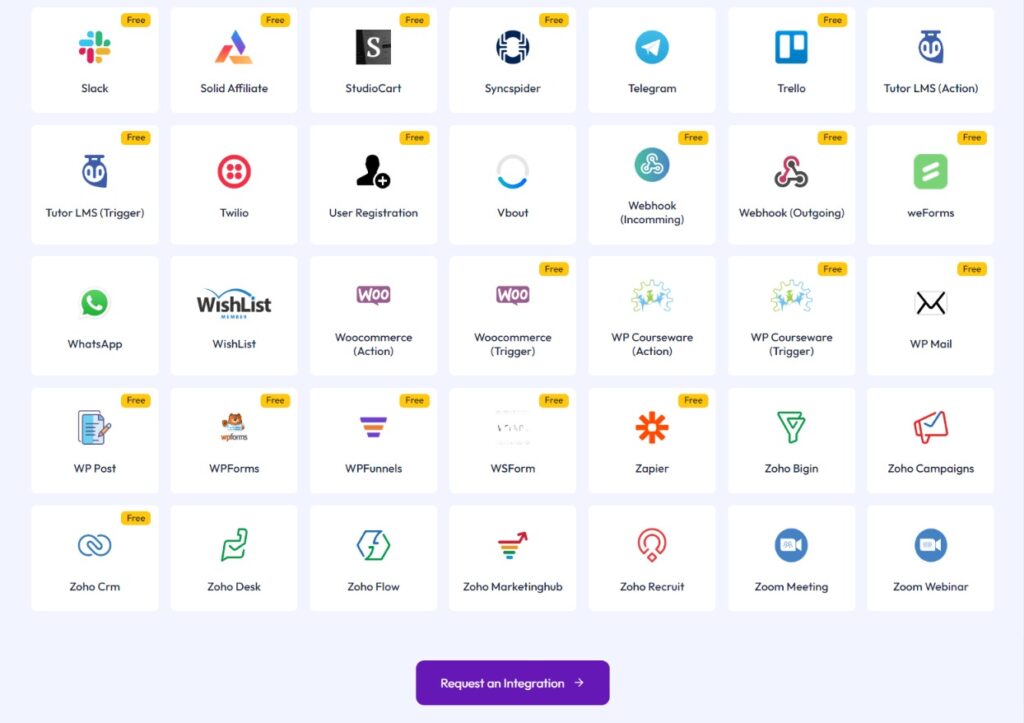
Task: Select the Zoom Meeting camera icon
Action: [791, 545]
